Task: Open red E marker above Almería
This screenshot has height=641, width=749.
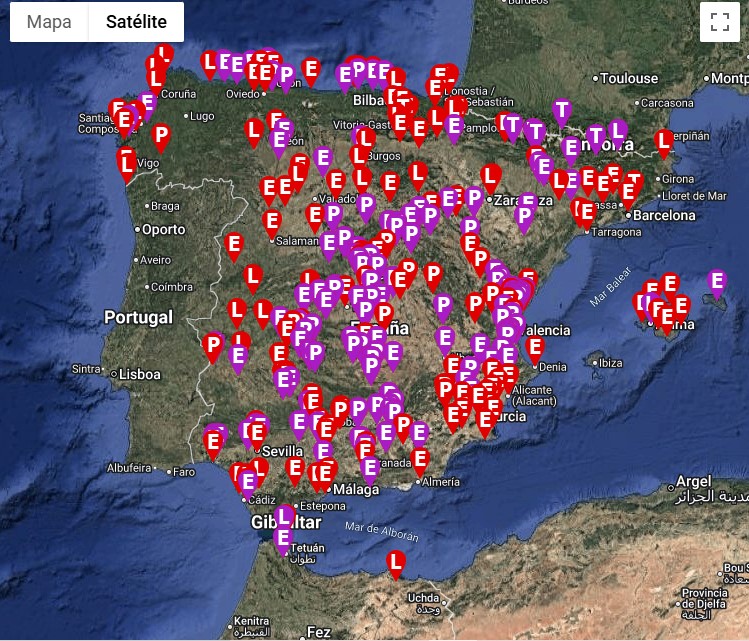Action: click(x=421, y=459)
